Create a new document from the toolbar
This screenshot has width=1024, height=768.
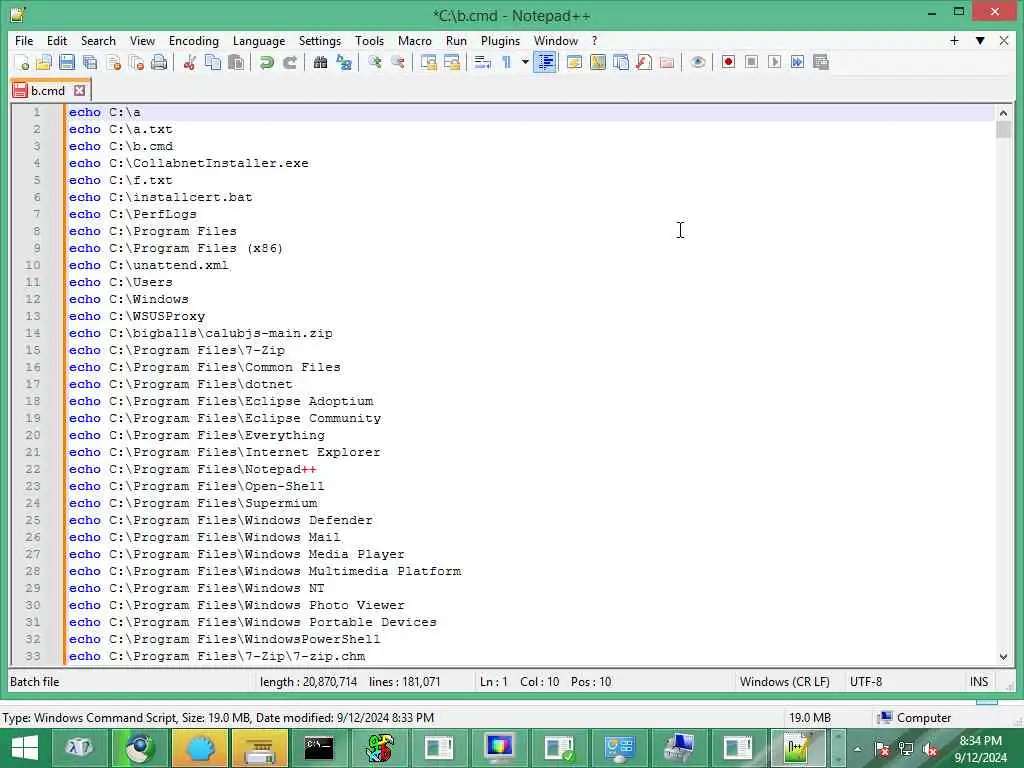pos(21,62)
